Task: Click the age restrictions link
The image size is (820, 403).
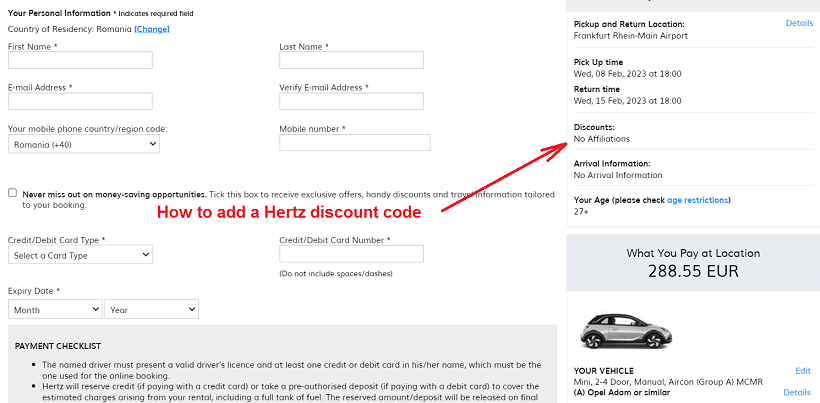Action: click(x=697, y=200)
